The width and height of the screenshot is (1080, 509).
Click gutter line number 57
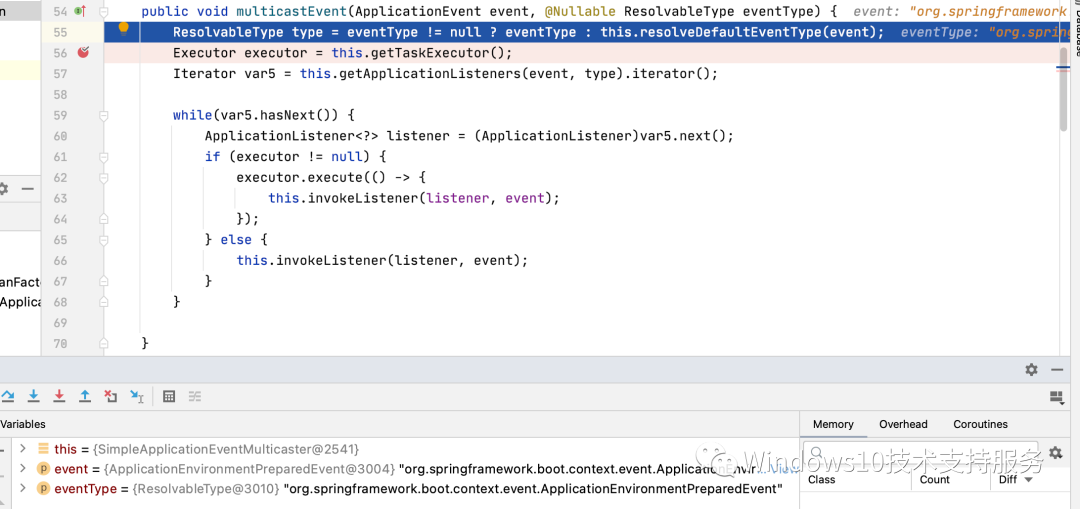[60, 74]
